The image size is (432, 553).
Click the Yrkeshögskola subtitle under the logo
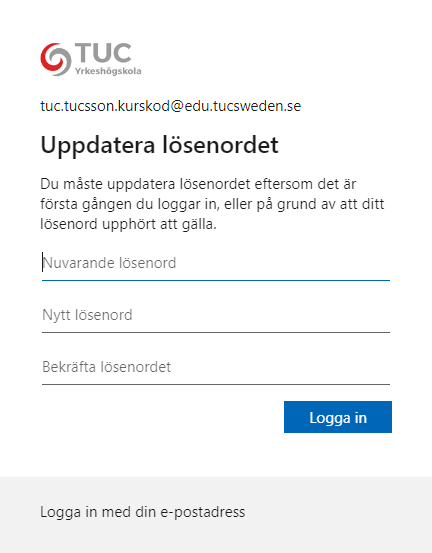click(x=108, y=71)
